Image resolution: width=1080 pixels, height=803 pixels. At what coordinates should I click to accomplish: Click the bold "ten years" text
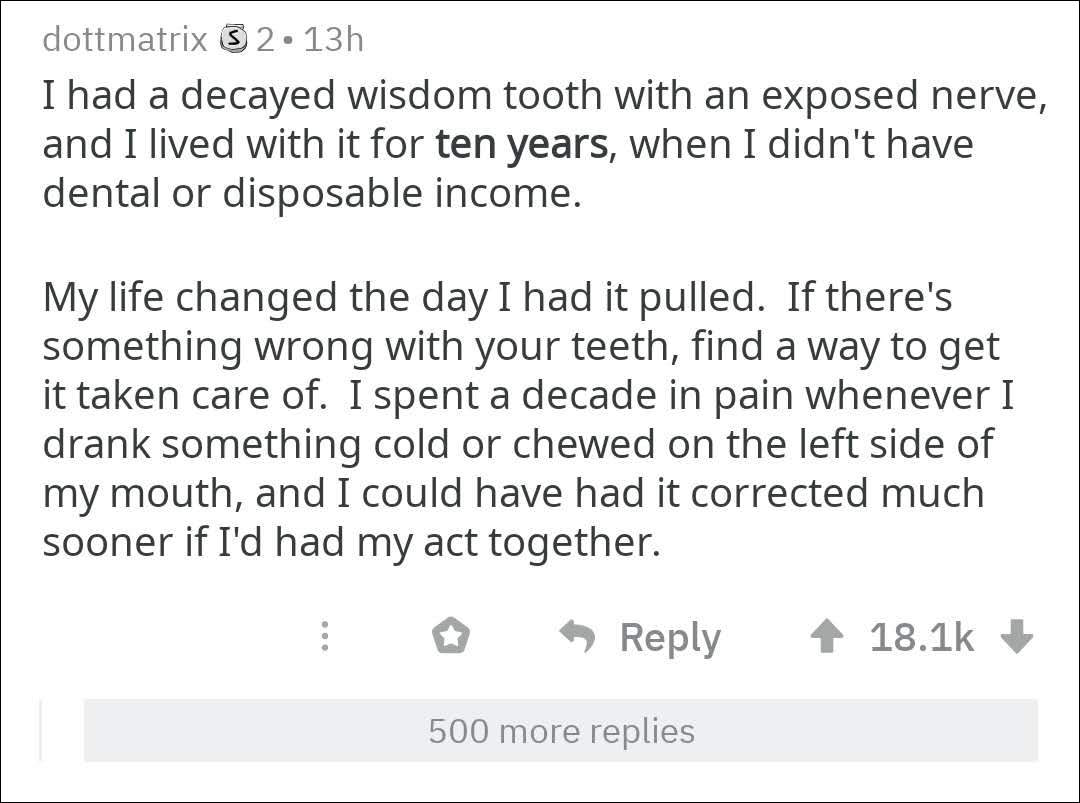point(521,145)
